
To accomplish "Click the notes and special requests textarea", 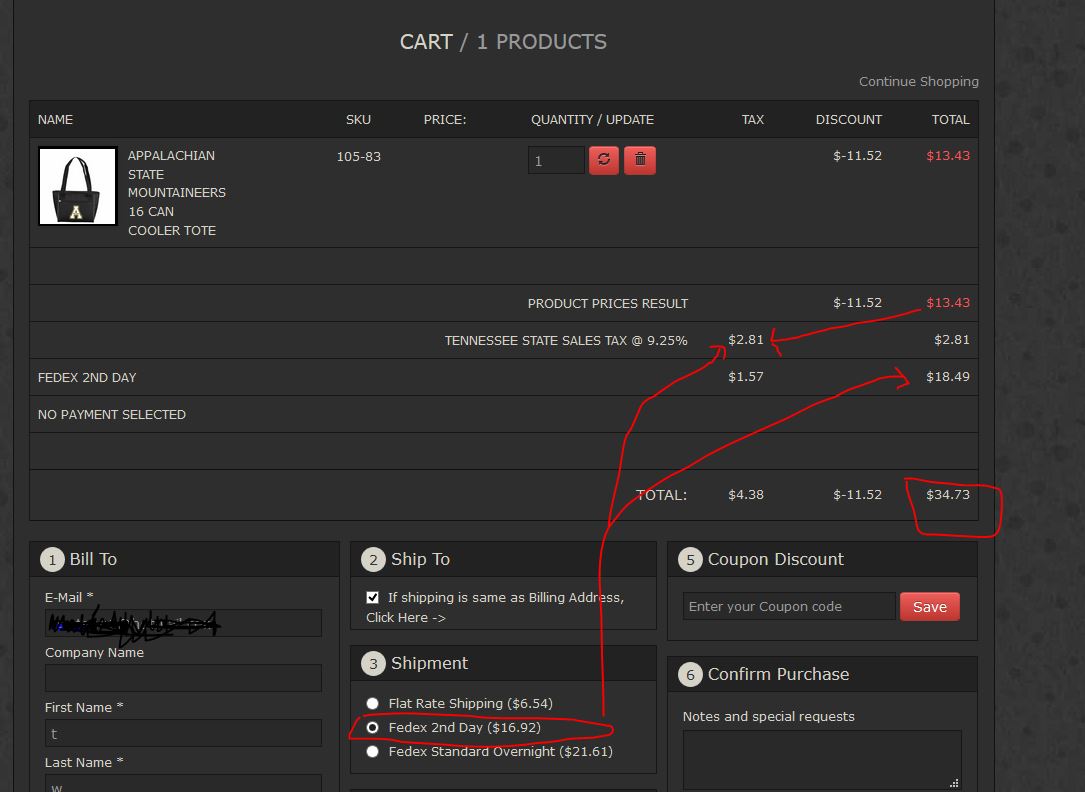I will (821, 759).
